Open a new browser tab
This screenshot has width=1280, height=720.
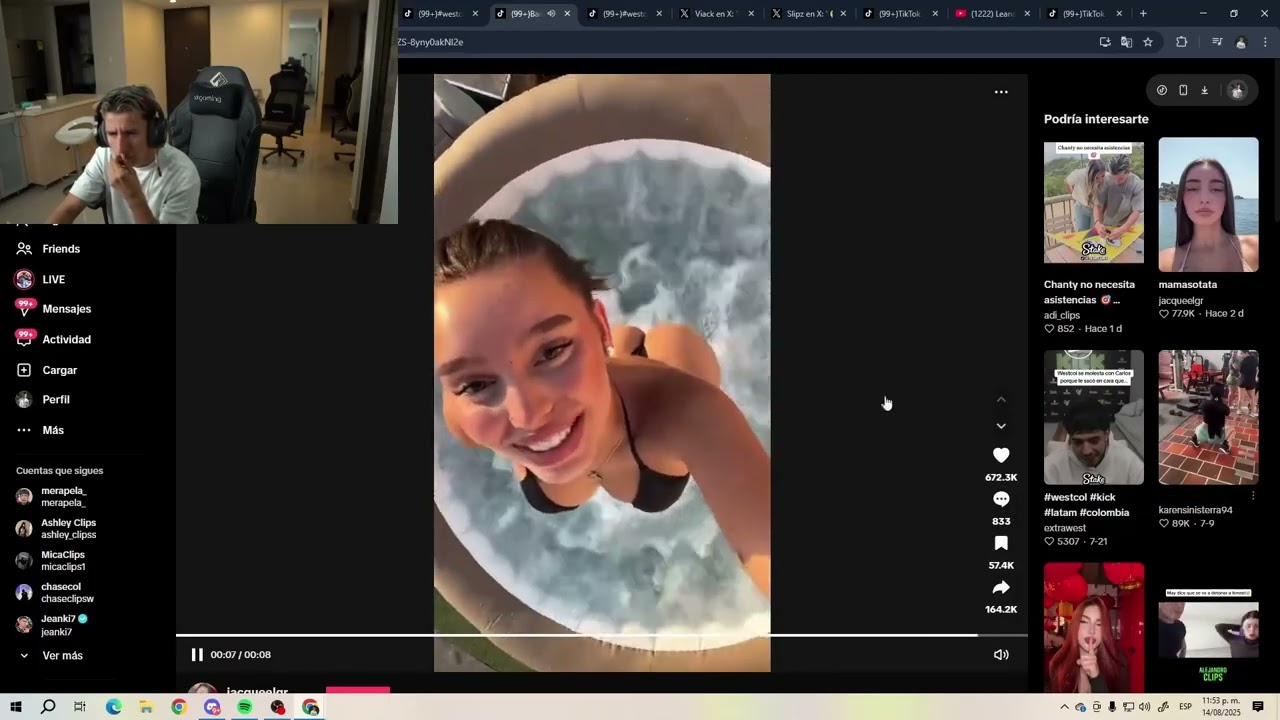[x=1143, y=14]
